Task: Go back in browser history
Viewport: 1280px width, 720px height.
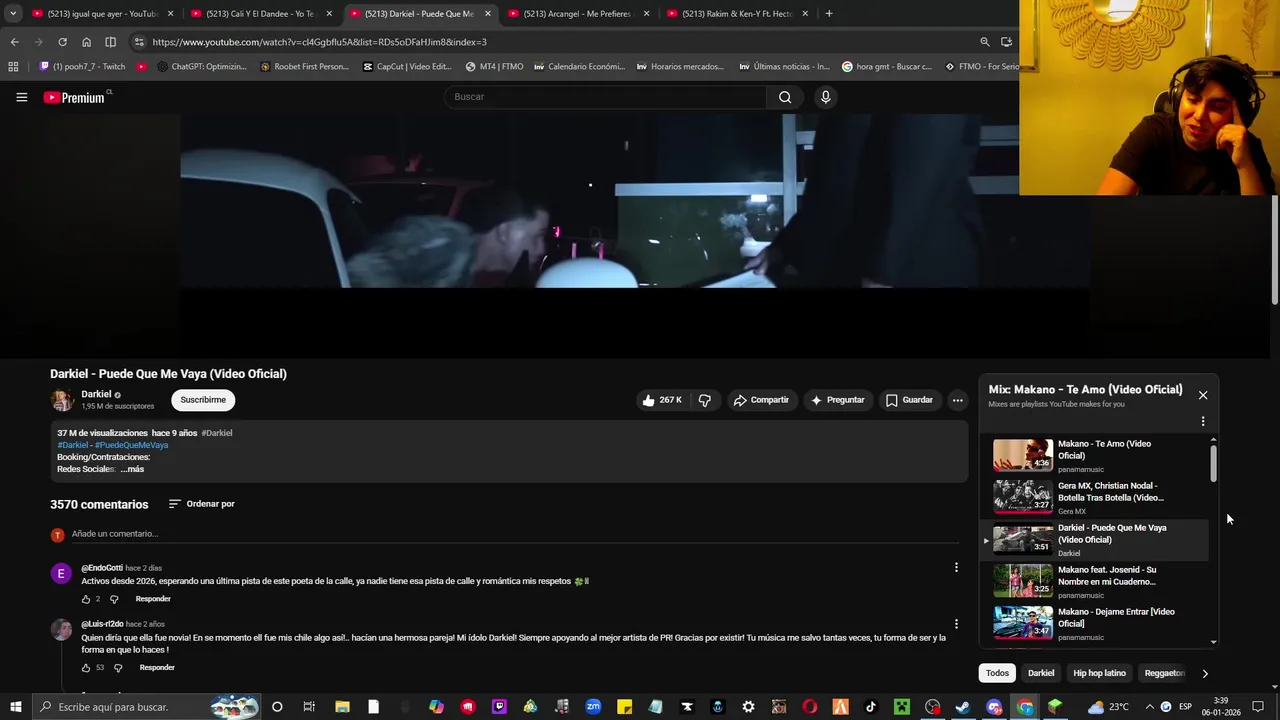Action: (14, 42)
